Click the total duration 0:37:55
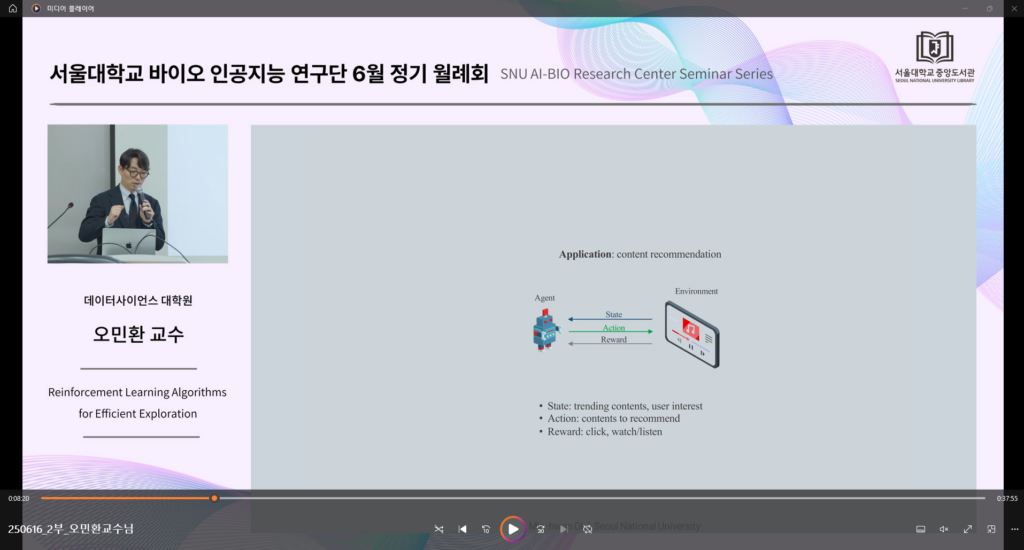 (1007, 498)
